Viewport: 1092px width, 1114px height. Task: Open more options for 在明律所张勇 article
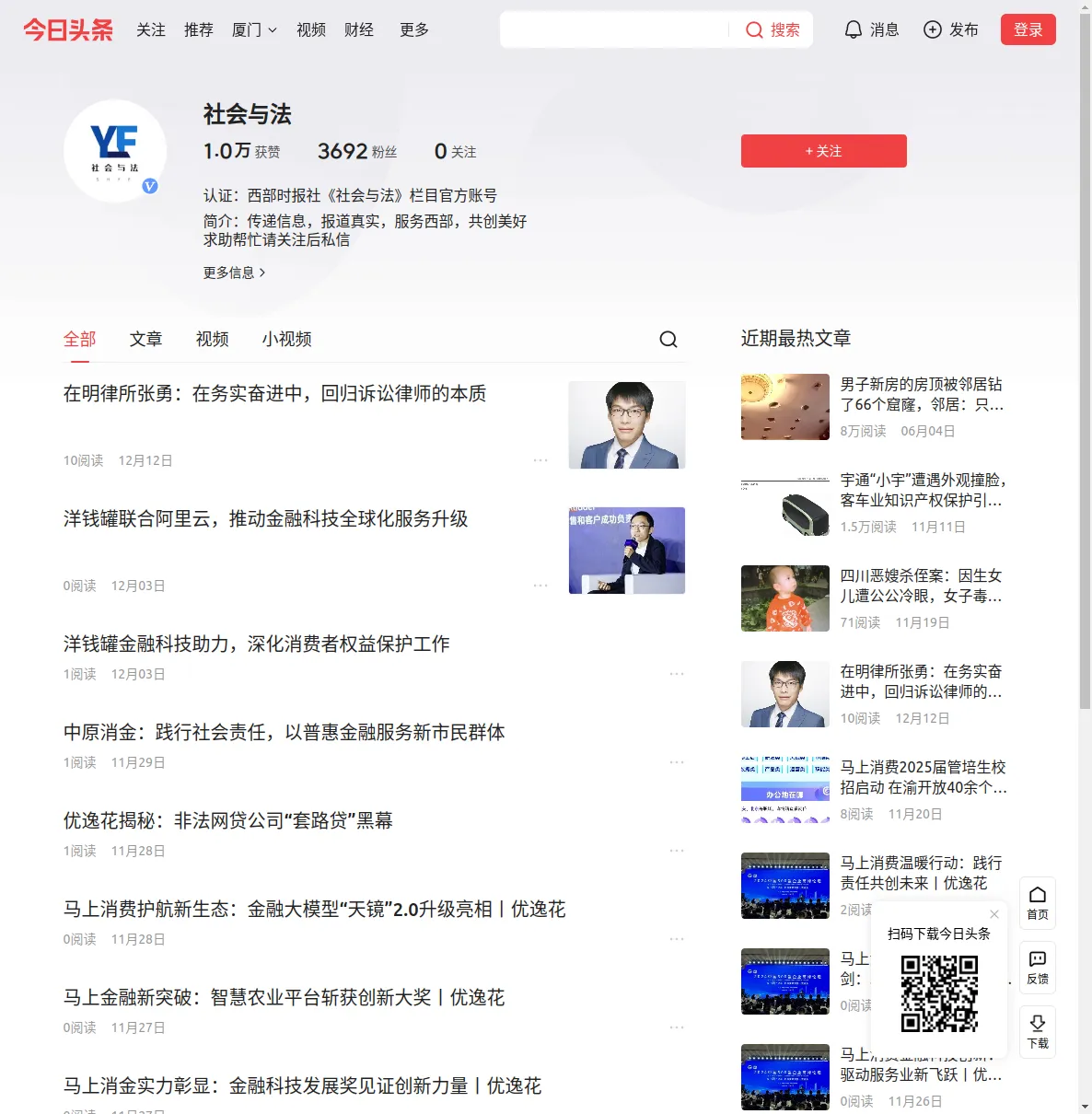[540, 460]
